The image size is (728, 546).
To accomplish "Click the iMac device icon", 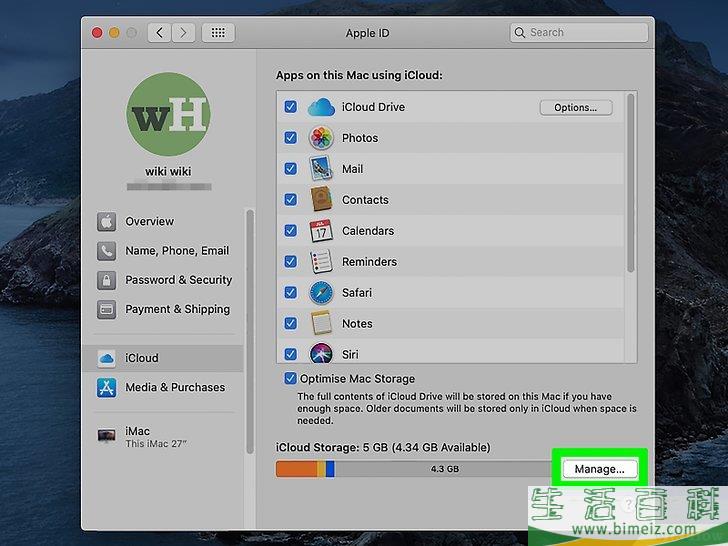I will 106,436.
